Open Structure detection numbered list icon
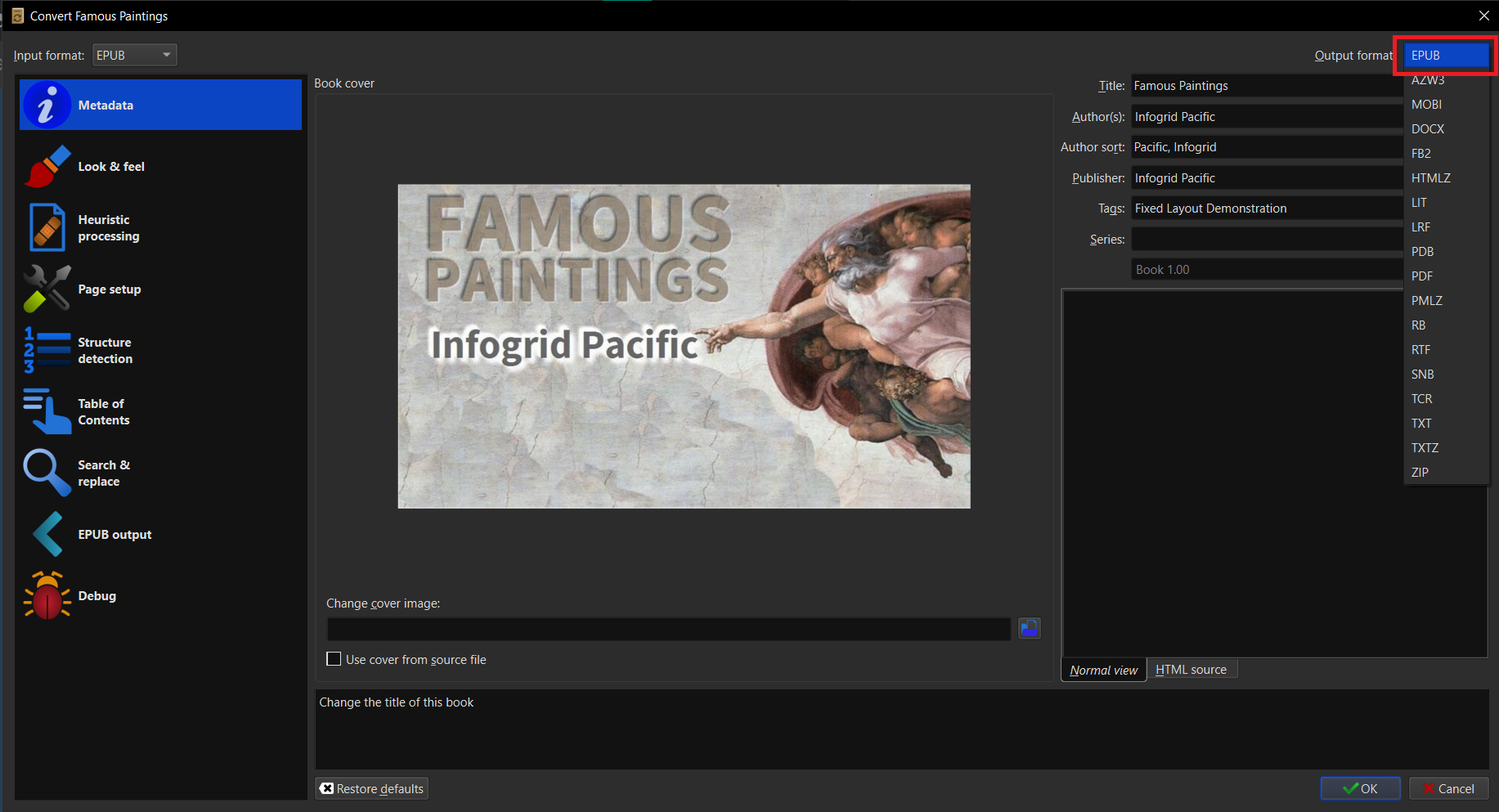Screen dimensions: 1499x812 pos(47,350)
